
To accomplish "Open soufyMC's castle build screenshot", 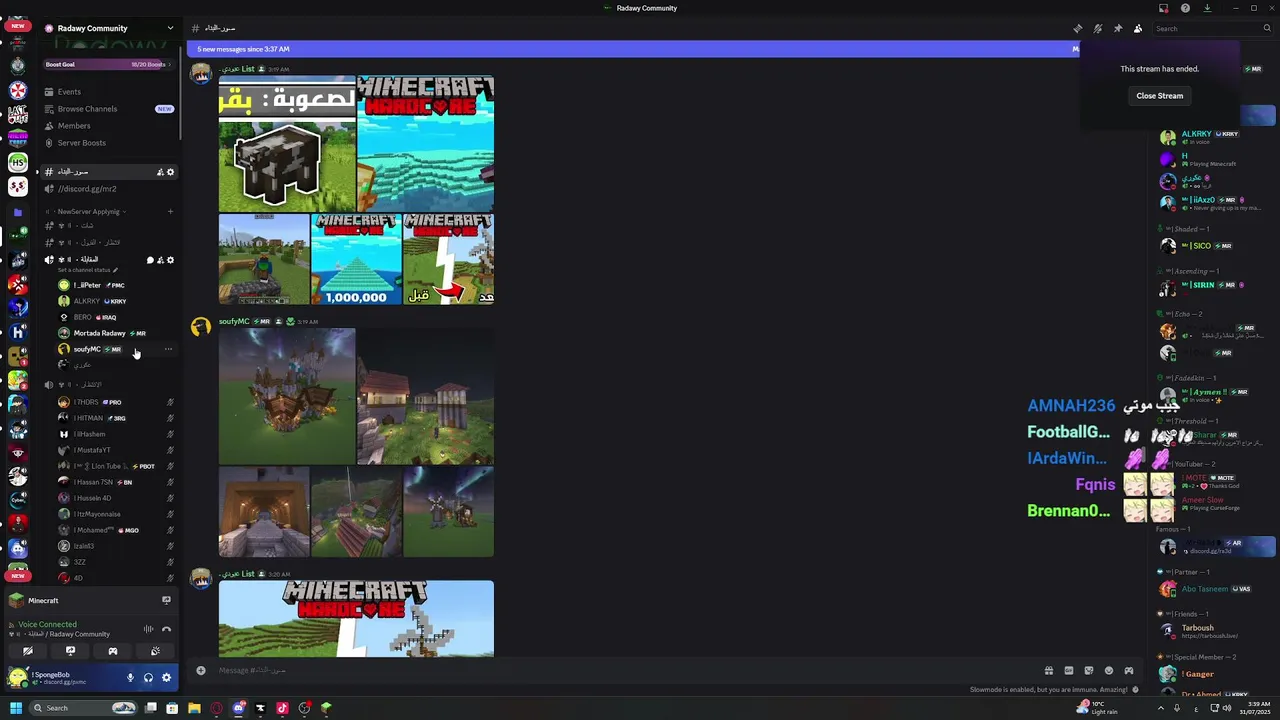I will [287, 396].
